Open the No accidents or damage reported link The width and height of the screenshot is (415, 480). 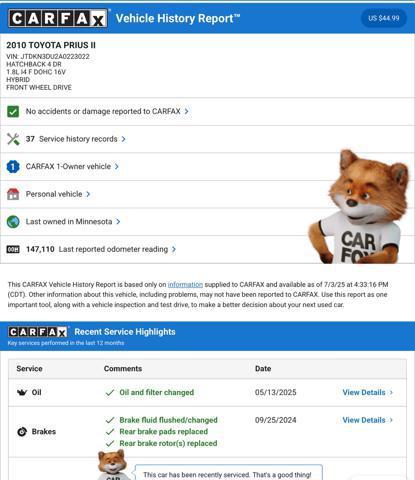(103, 111)
